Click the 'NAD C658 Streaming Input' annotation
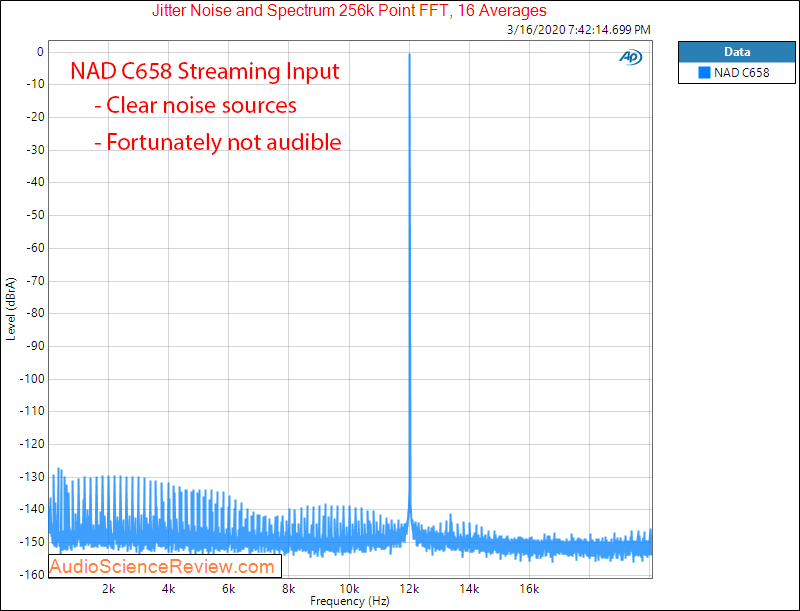 (205, 71)
